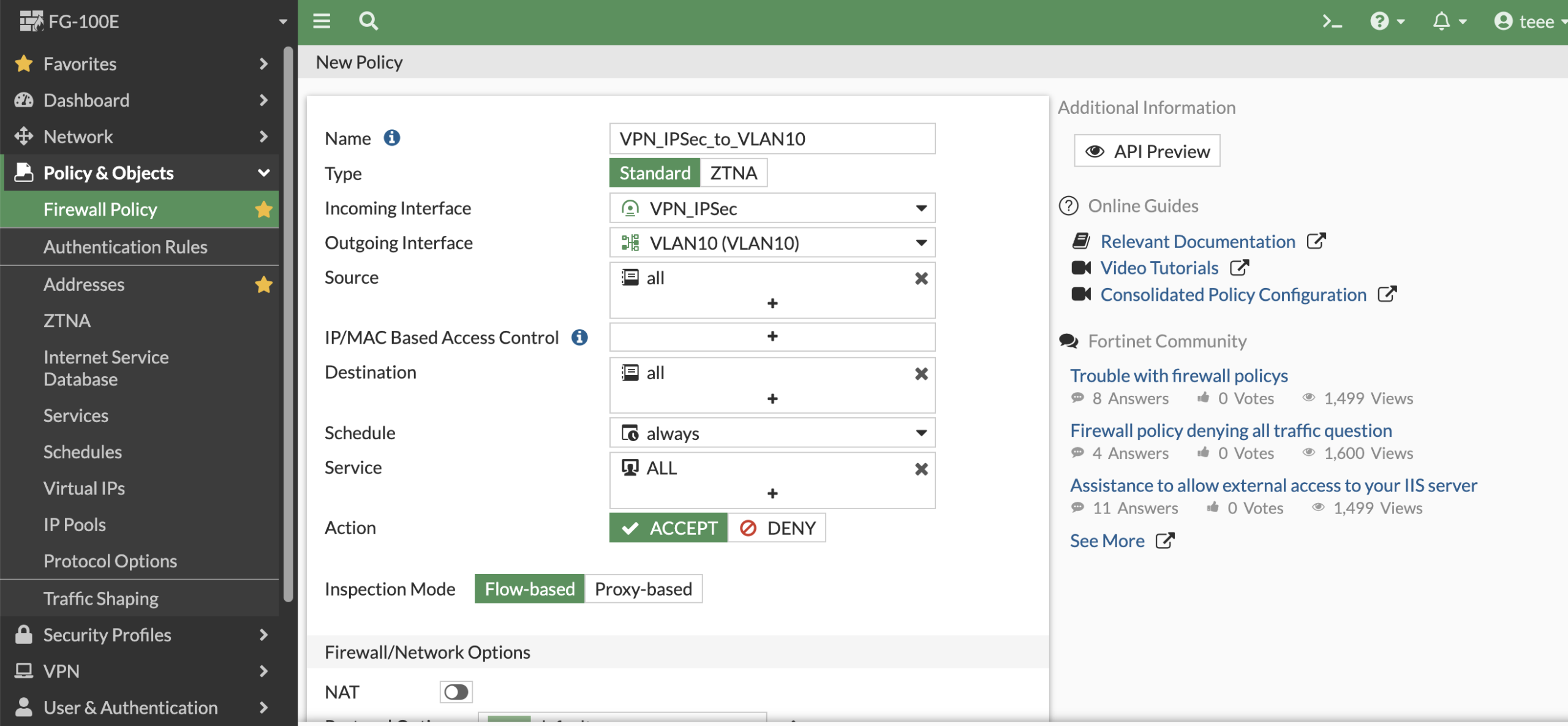
Task: Open Relevant Documentation link
Action: click(x=1197, y=242)
